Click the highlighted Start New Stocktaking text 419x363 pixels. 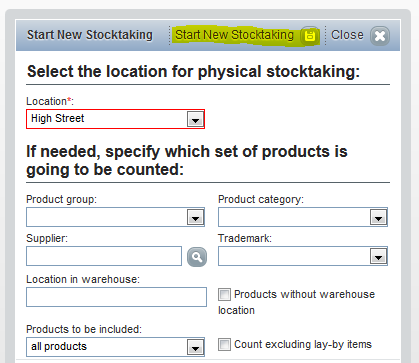235,35
